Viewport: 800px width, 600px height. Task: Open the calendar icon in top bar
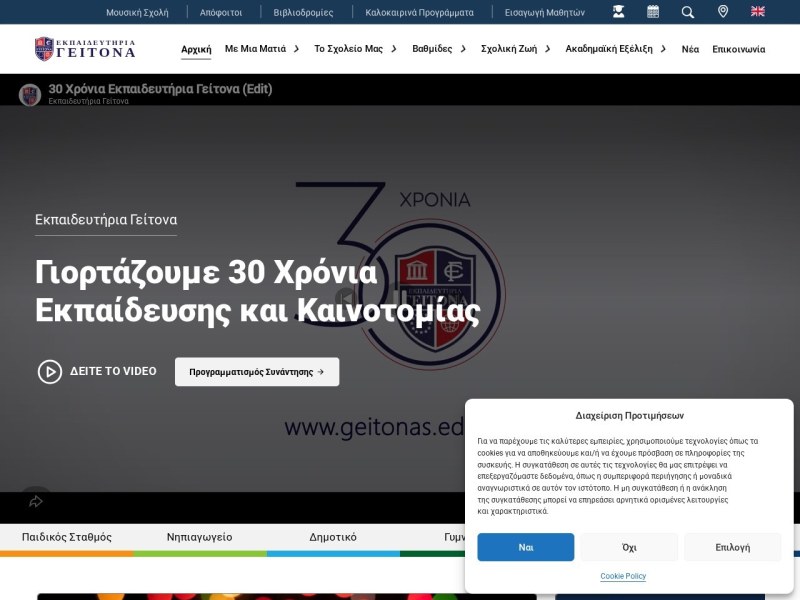tap(653, 12)
